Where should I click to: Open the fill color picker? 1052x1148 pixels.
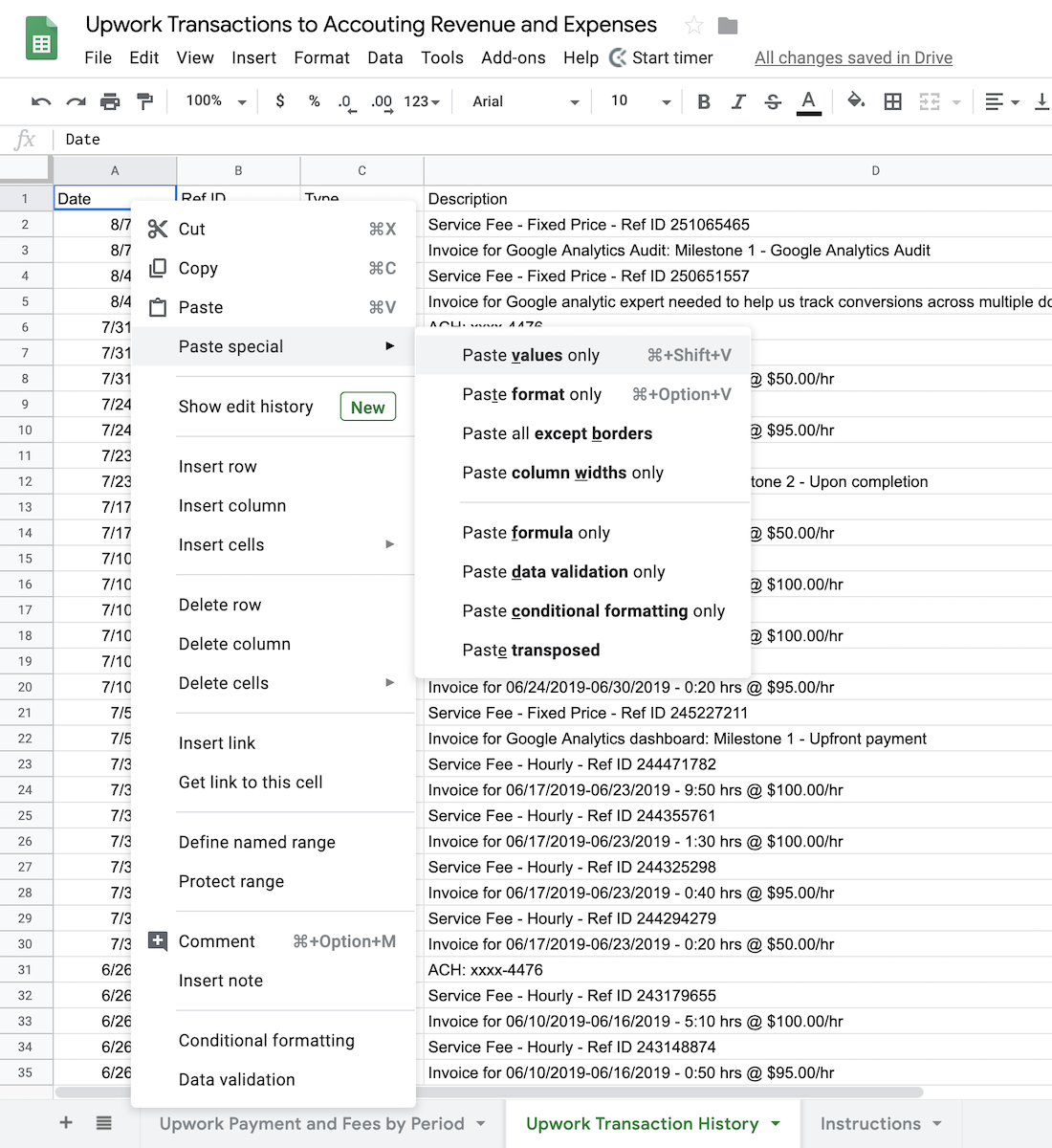tap(856, 101)
